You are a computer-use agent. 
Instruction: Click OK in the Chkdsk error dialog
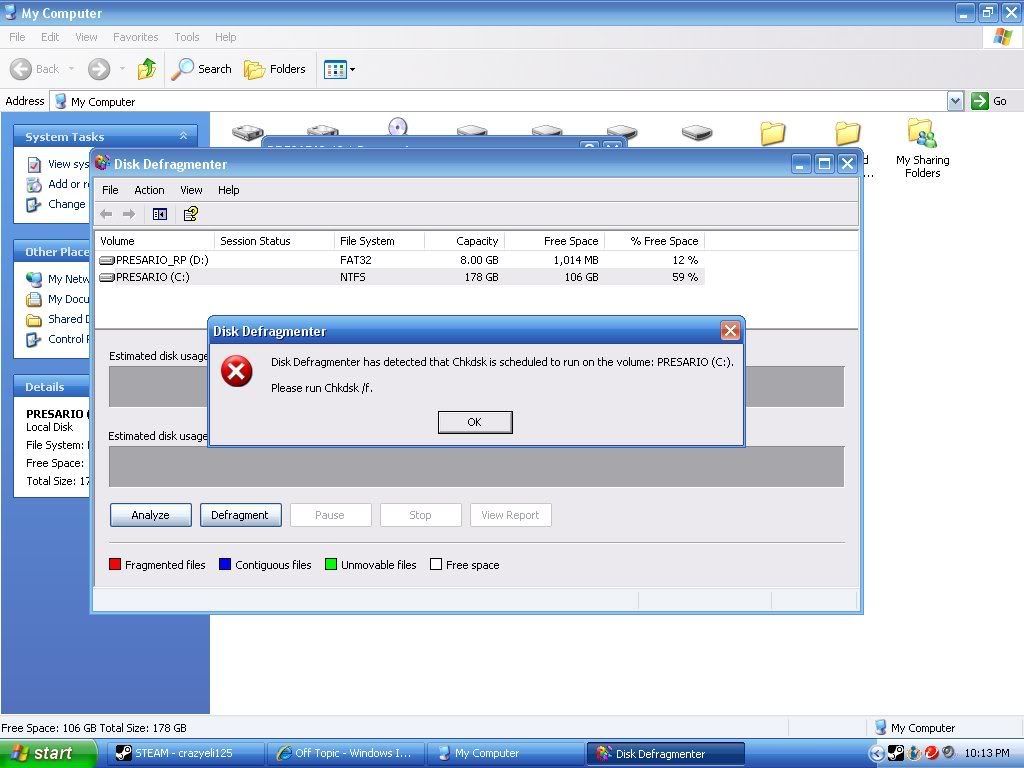pos(475,422)
